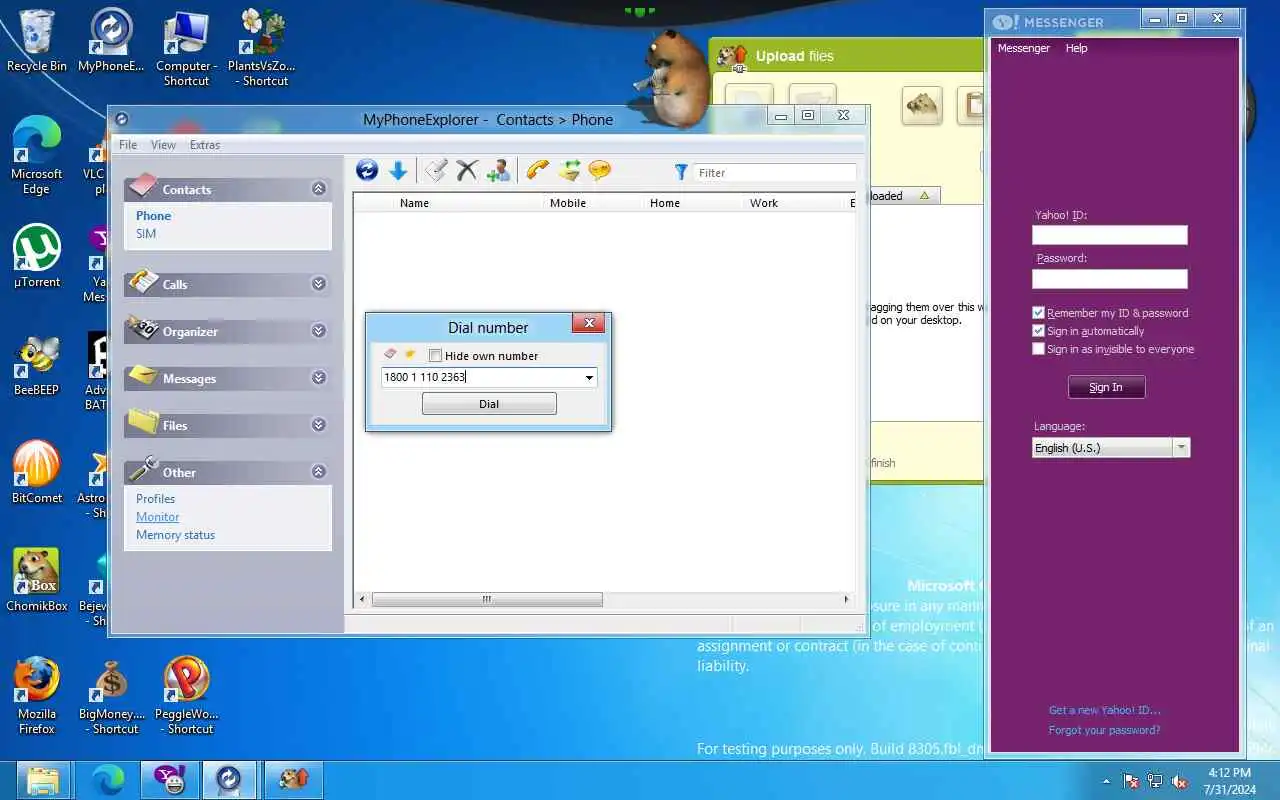Select the BeeBEEP desktop icon
Screen dimensions: 1280x800
[x=37, y=364]
